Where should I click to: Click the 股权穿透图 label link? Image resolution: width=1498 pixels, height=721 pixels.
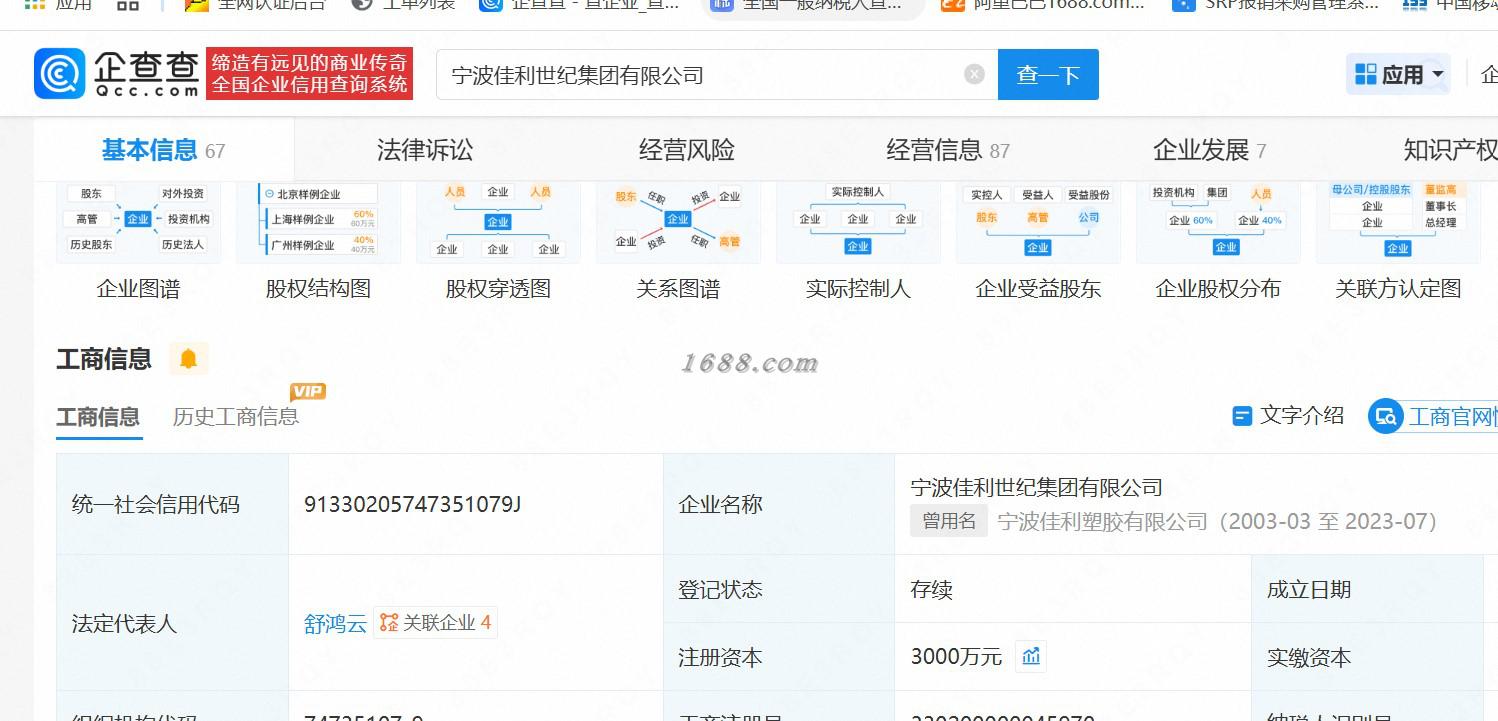[x=498, y=289]
